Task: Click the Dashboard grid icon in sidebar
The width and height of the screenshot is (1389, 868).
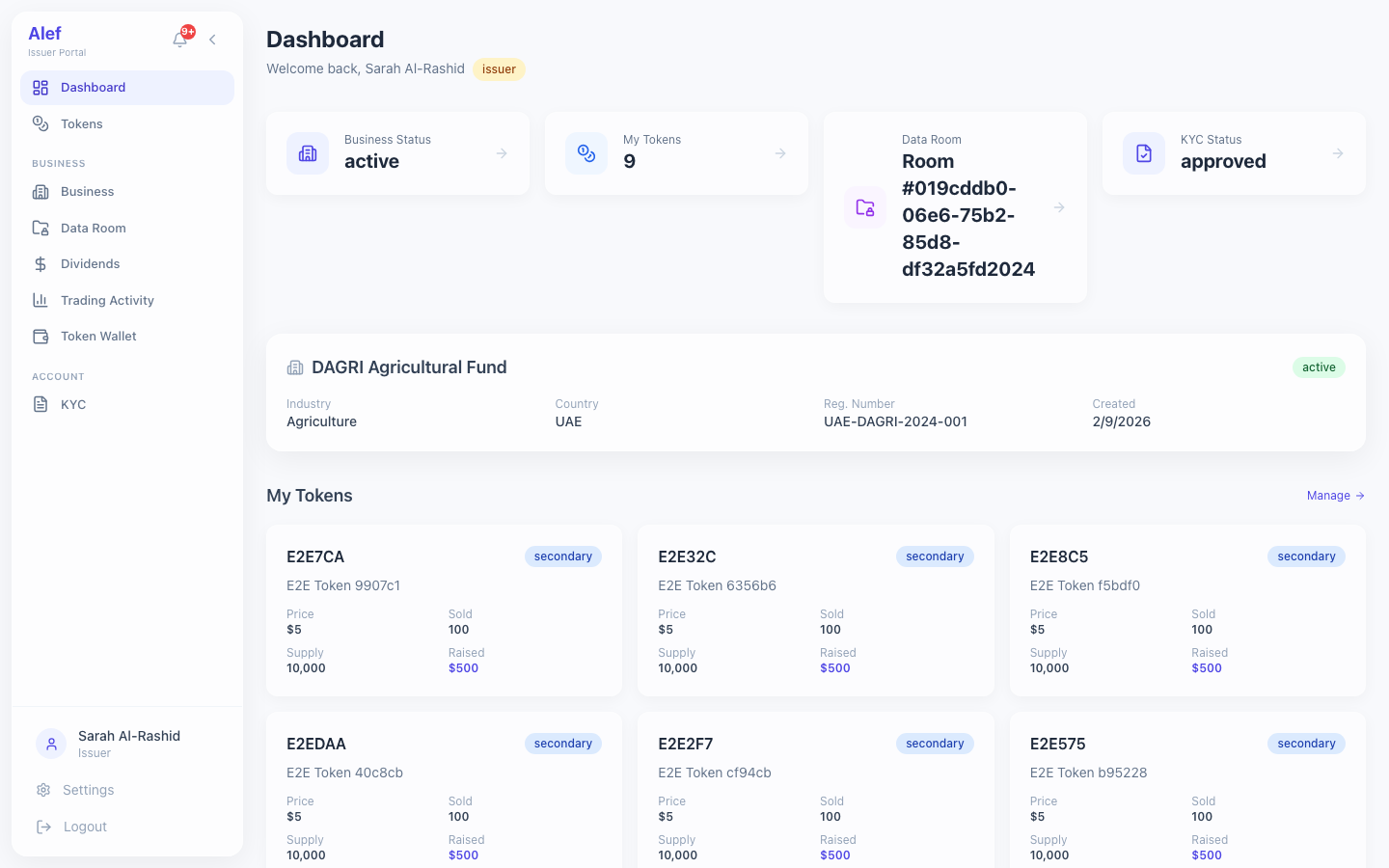Action: [40, 87]
